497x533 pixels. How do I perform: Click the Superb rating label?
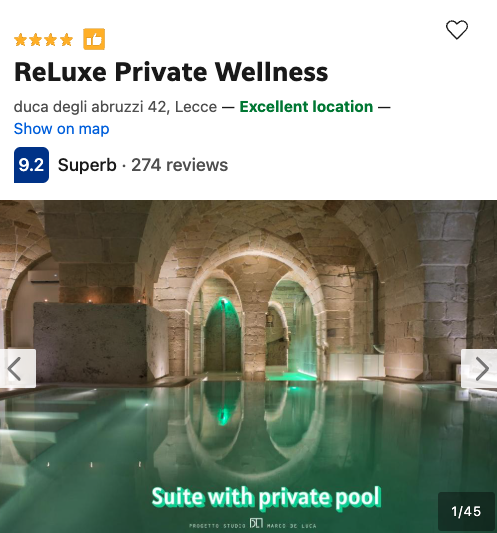pos(87,165)
